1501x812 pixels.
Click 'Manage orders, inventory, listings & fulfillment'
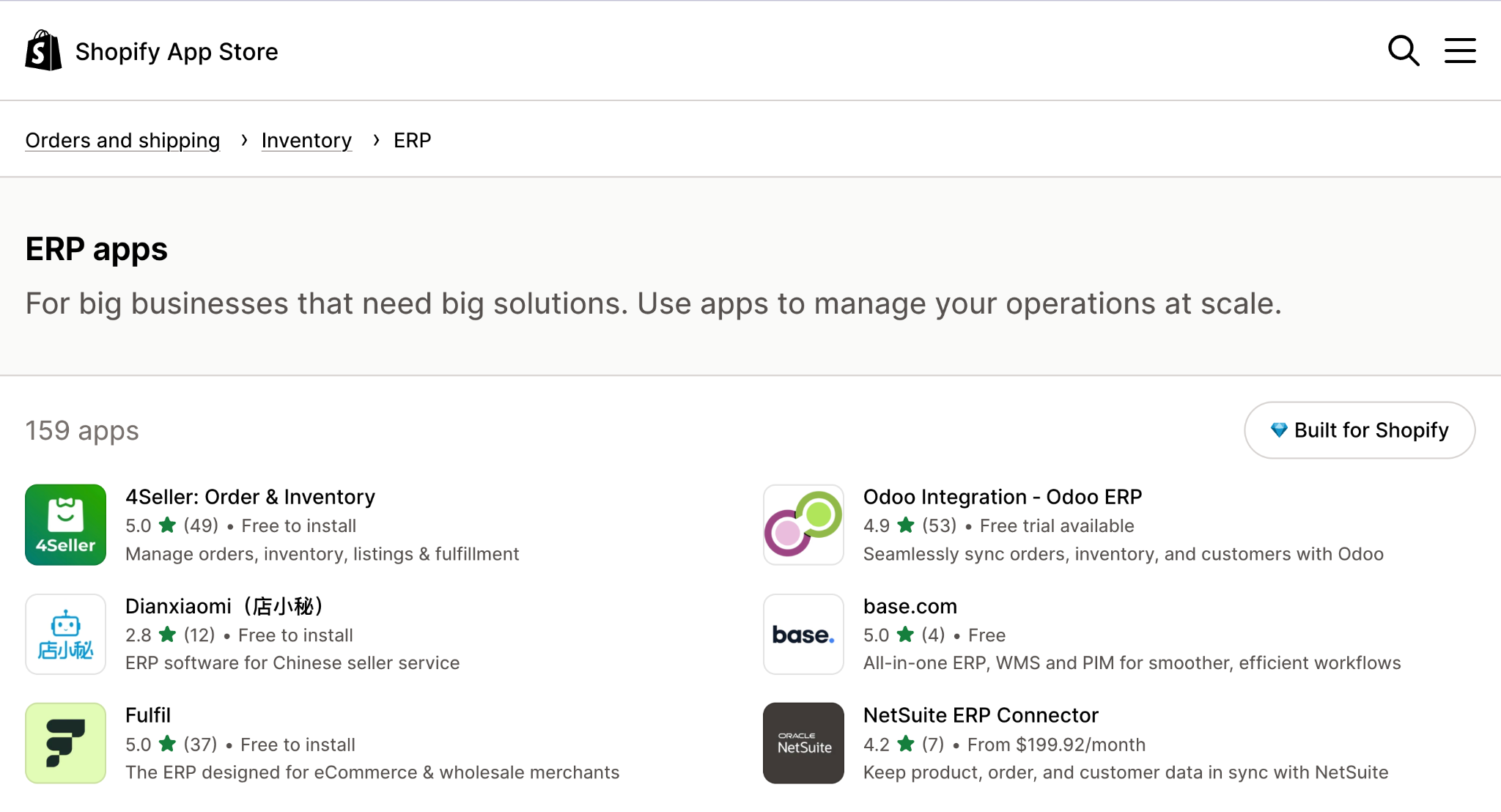322,554
